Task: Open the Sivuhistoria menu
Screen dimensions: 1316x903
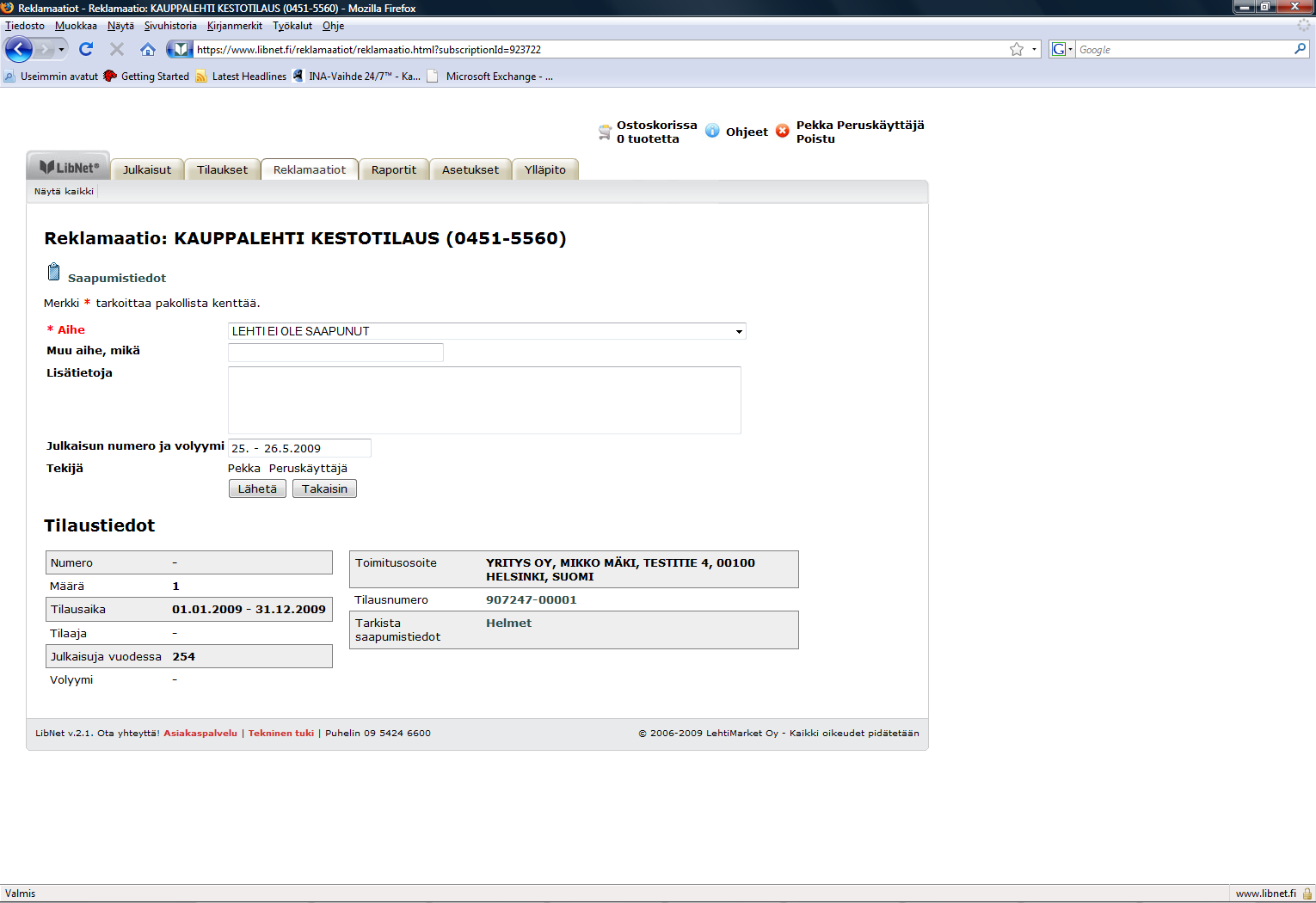Action: (170, 26)
